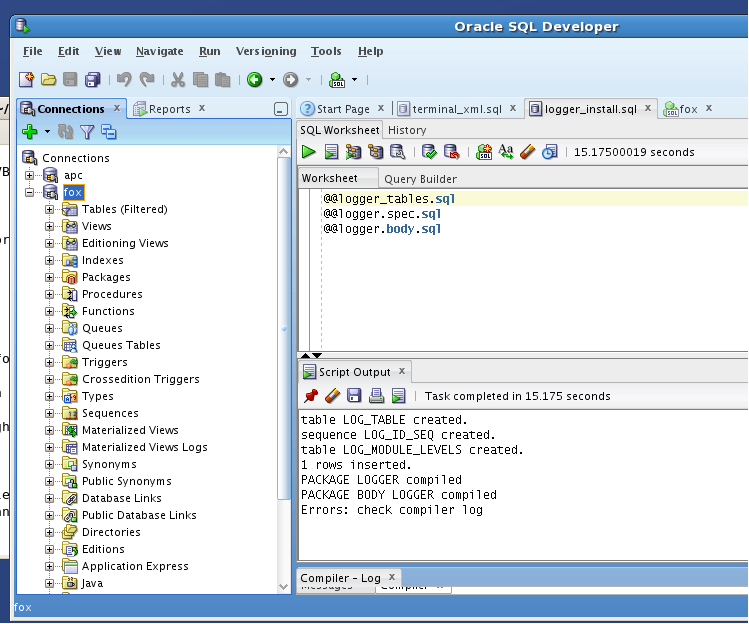This screenshot has height=624, width=749.
Task: Minimize the Connections panel
Action: tap(281, 109)
